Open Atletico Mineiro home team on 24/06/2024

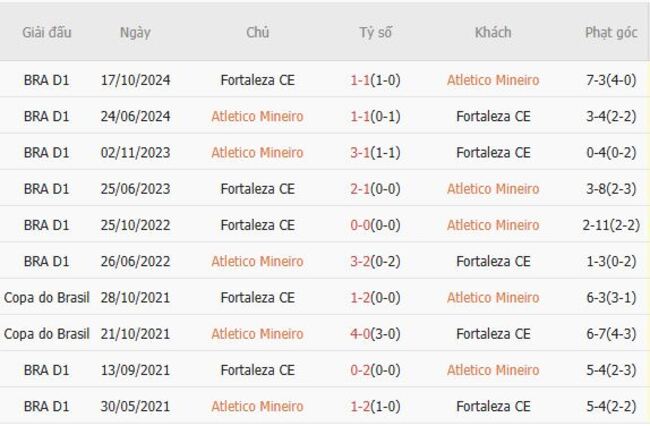(x=257, y=116)
